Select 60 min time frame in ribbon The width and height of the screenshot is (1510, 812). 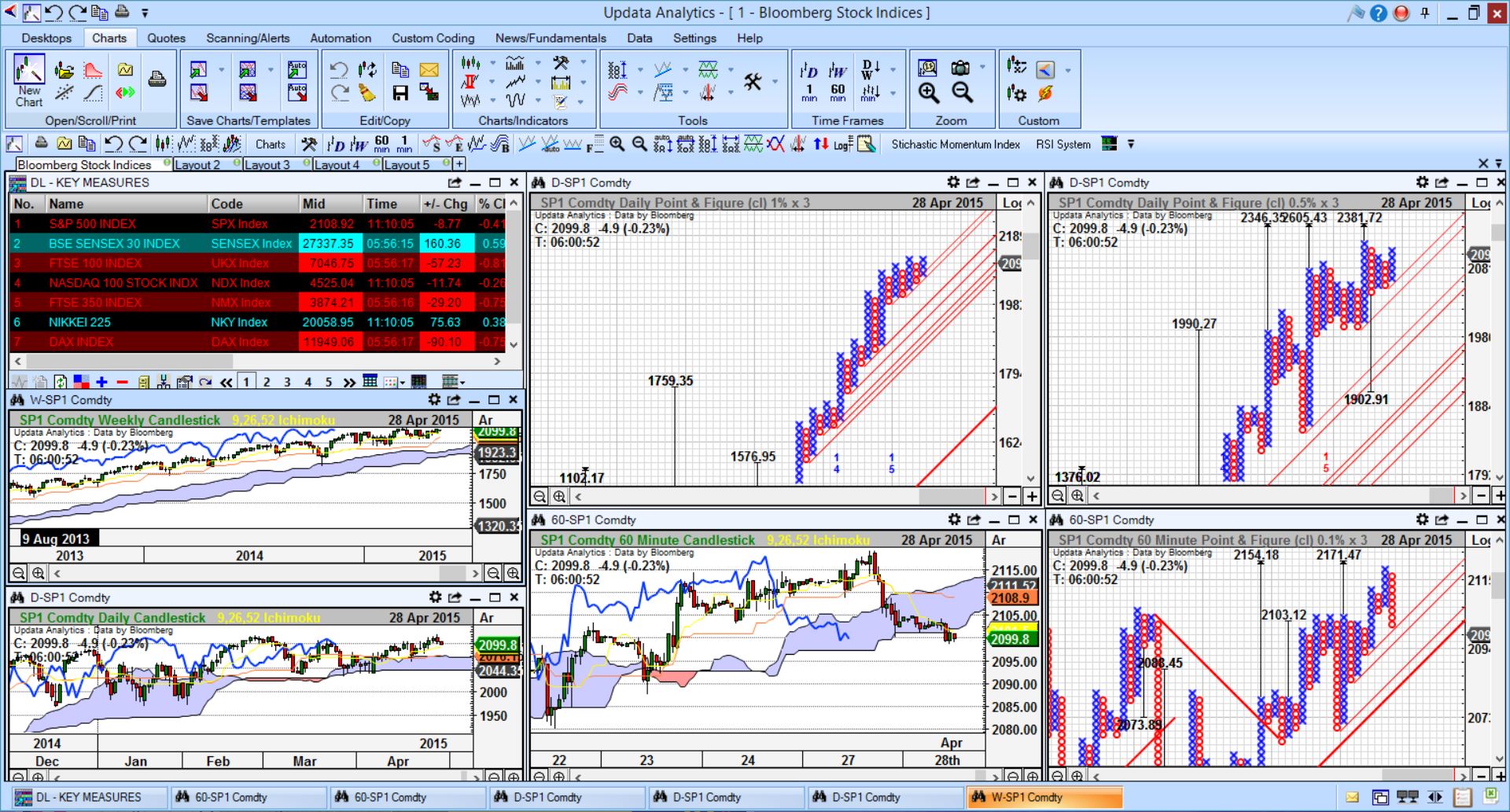[838, 94]
